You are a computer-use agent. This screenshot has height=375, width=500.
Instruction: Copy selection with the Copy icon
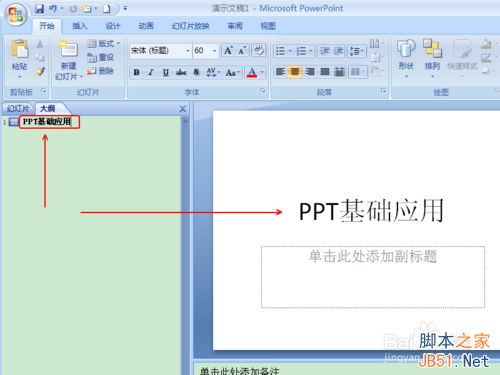coord(40,57)
